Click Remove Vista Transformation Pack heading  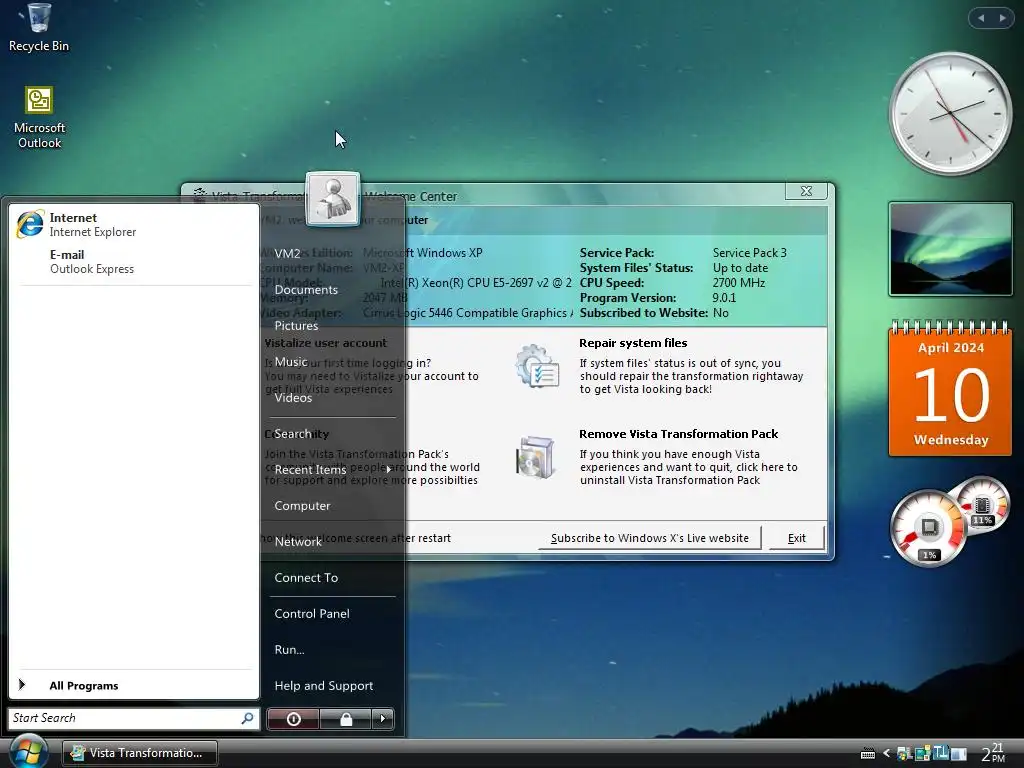679,434
